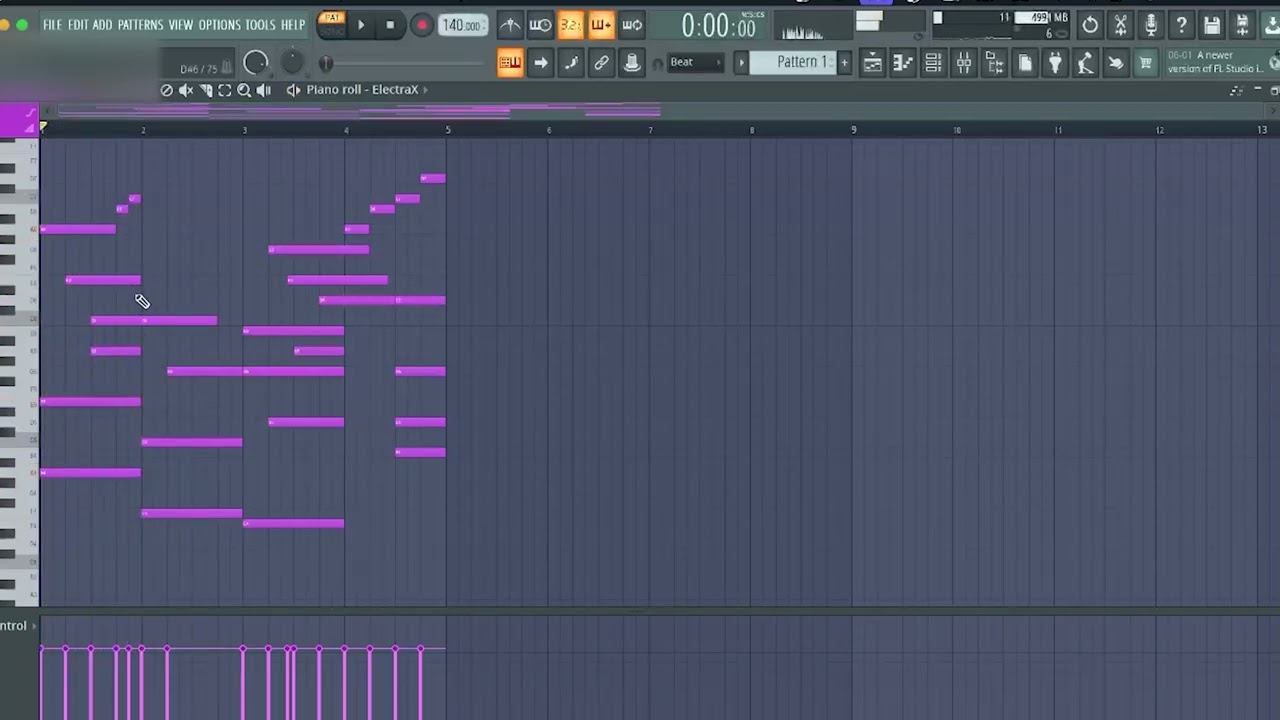Click the save new version icon
The image size is (1280, 720).
tap(1242, 25)
